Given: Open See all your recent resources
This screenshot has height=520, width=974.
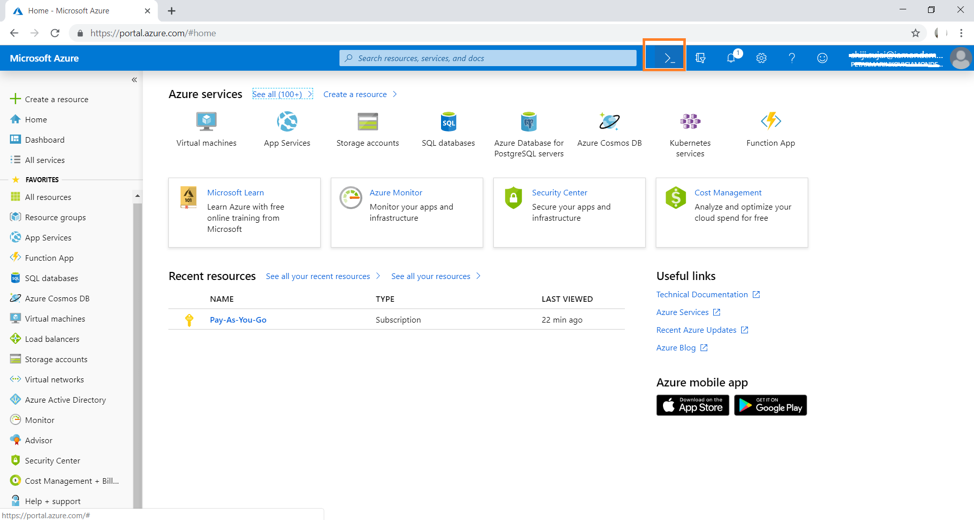Looking at the screenshot, I should (x=318, y=276).
